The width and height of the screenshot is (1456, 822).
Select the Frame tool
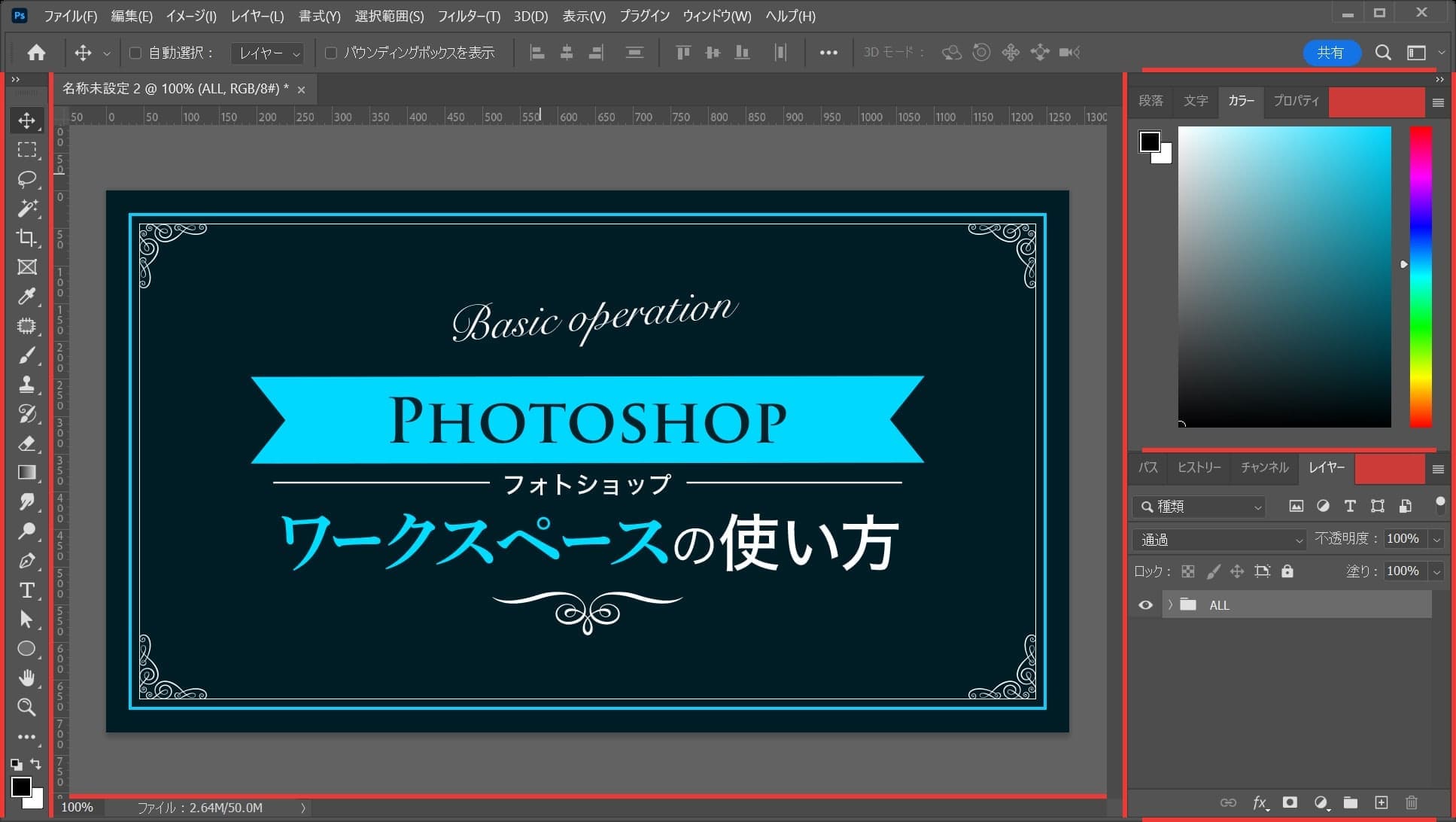tap(26, 267)
